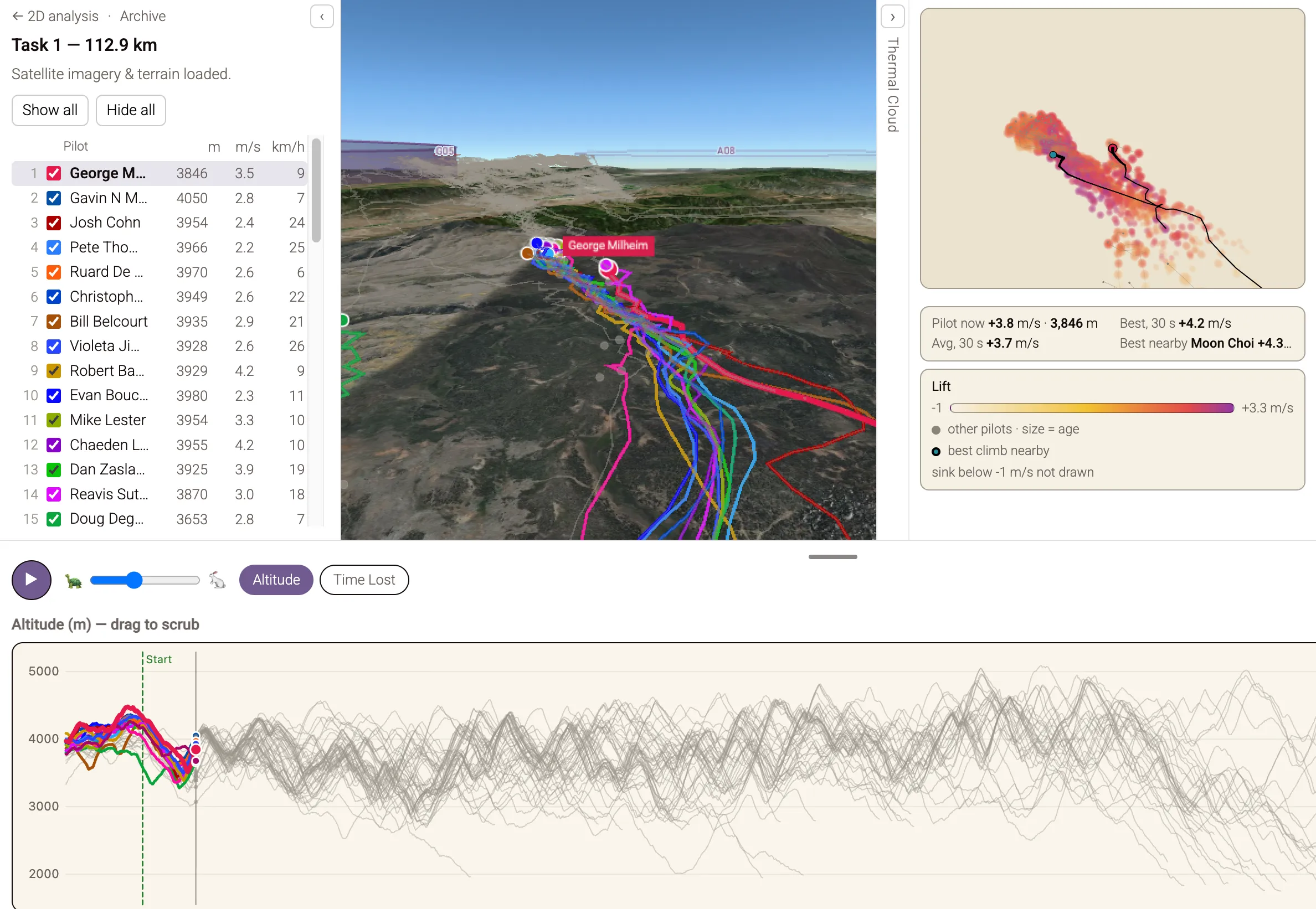
Task: Collapse the Thermal Cloud panel chevron
Action: click(893, 17)
